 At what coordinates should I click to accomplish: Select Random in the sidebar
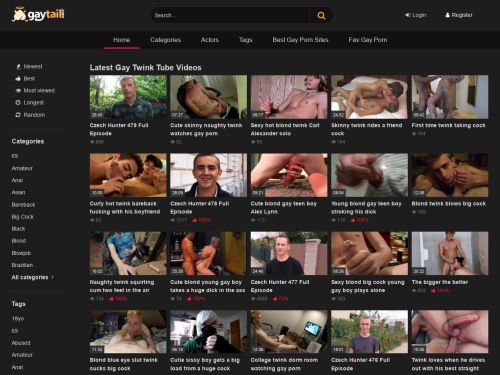click(x=34, y=115)
